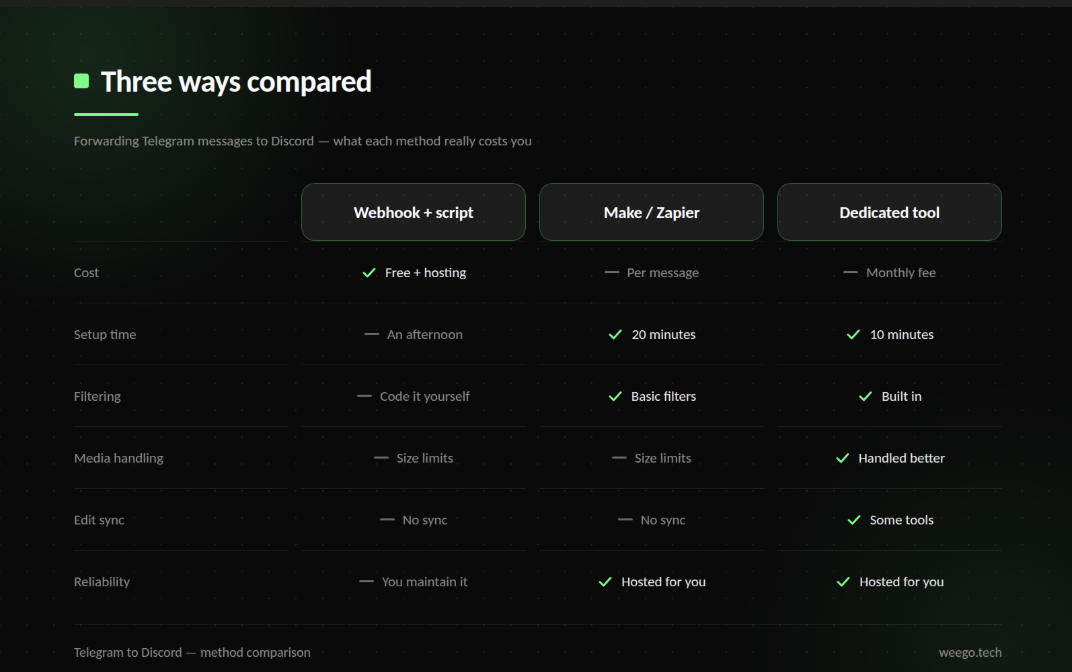
Task: Click the Three ways compared heading
Action: coord(236,81)
